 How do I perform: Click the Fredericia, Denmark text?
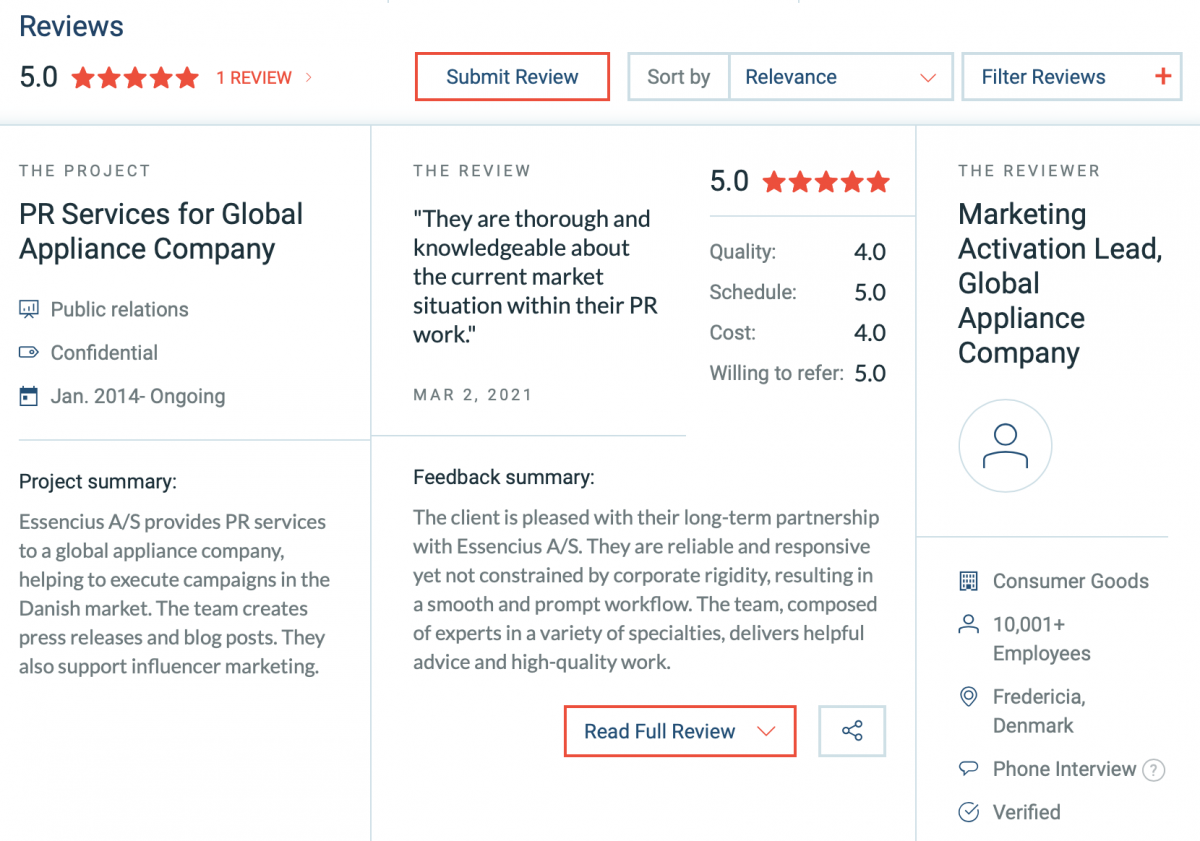(1039, 711)
